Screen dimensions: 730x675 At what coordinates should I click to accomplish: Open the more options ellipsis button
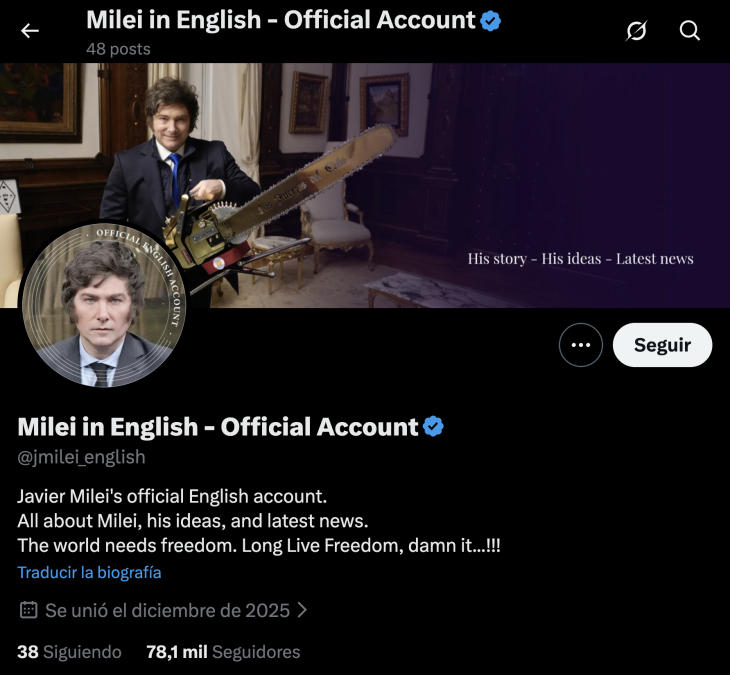click(581, 345)
